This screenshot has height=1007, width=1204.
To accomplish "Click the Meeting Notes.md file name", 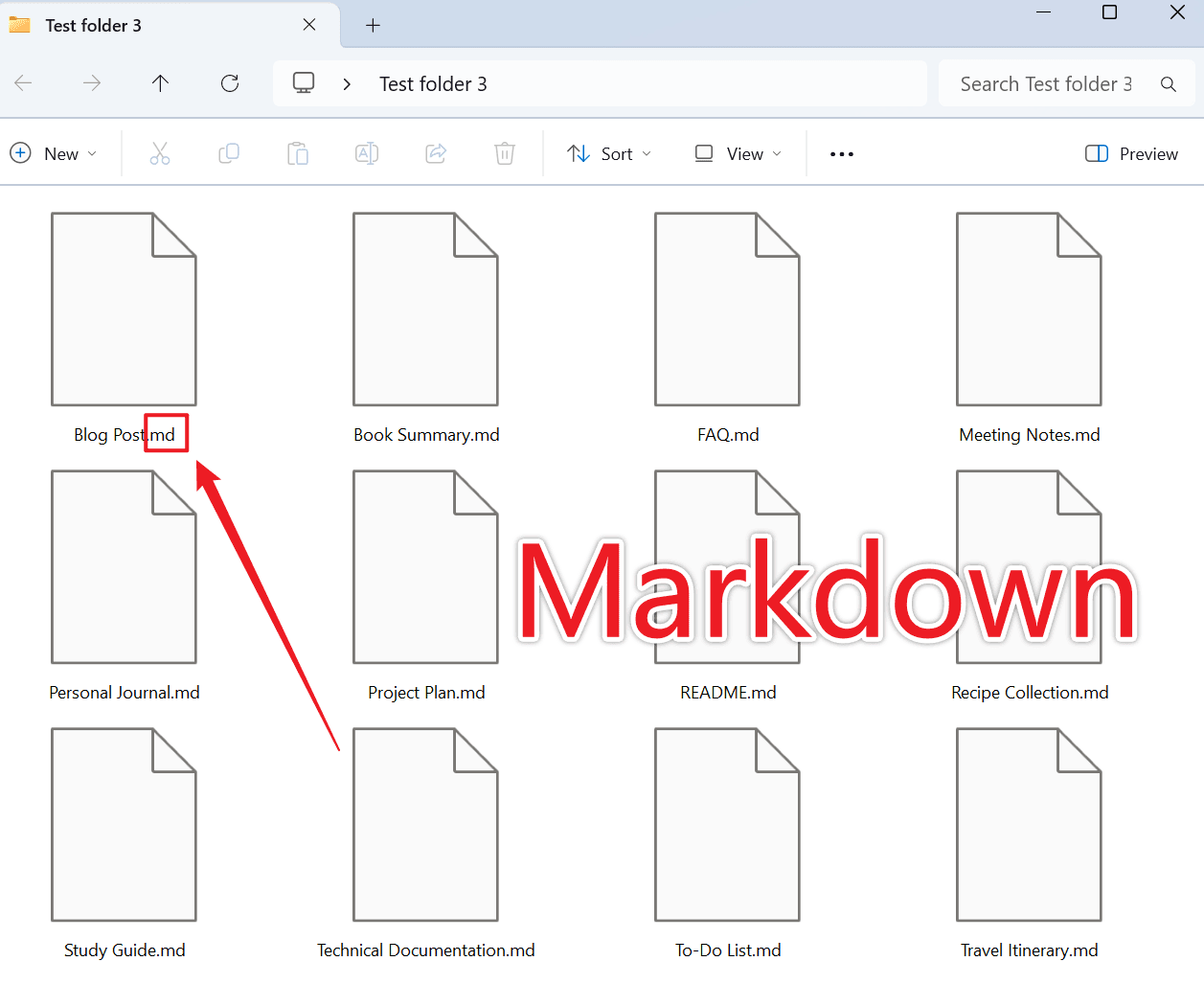I will pyautogui.click(x=1030, y=435).
